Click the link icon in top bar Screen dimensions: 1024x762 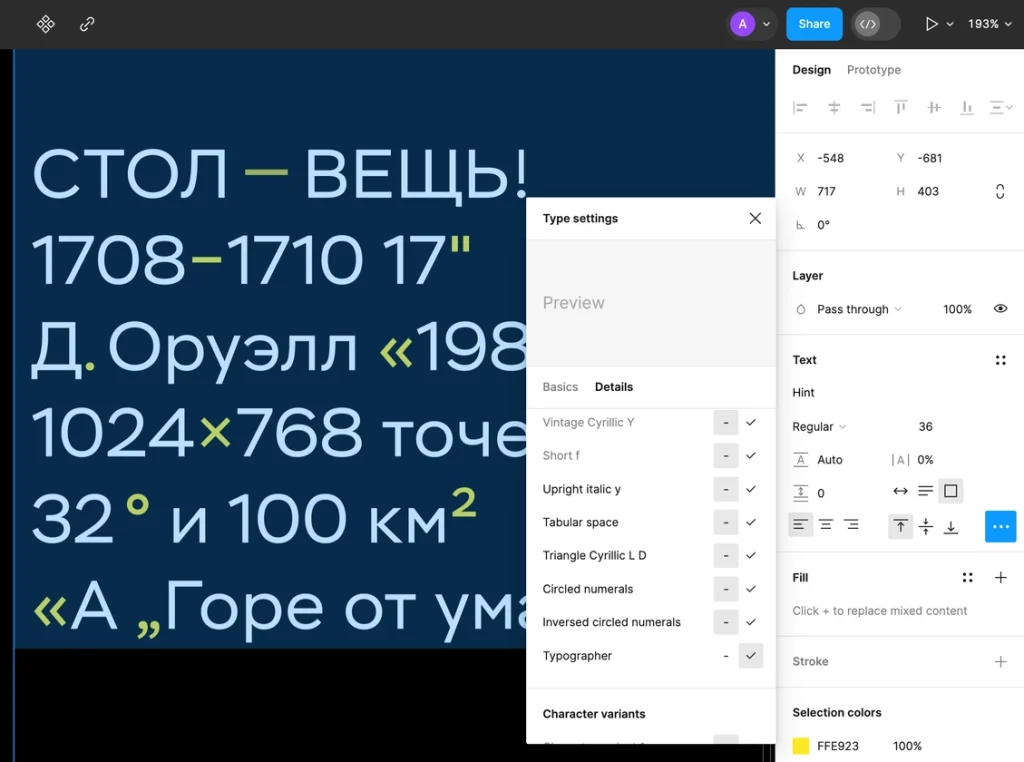coord(87,24)
